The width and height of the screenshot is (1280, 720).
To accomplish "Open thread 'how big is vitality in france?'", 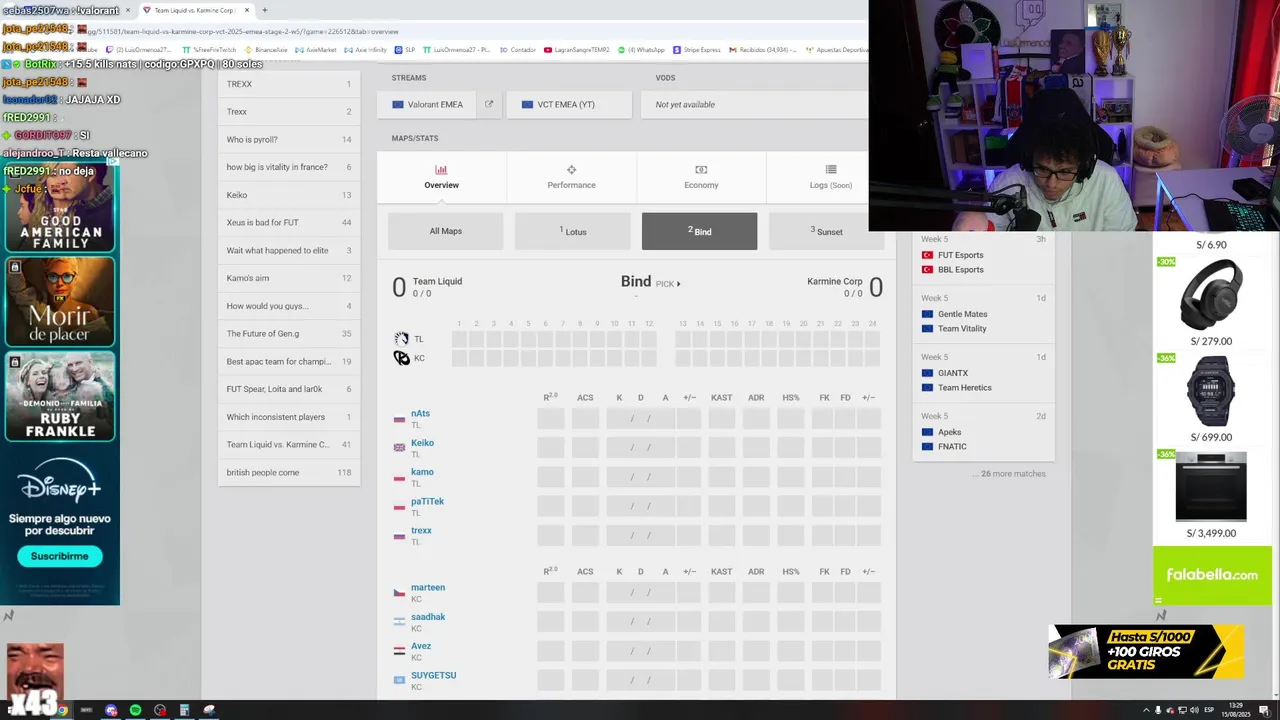I will (289, 167).
